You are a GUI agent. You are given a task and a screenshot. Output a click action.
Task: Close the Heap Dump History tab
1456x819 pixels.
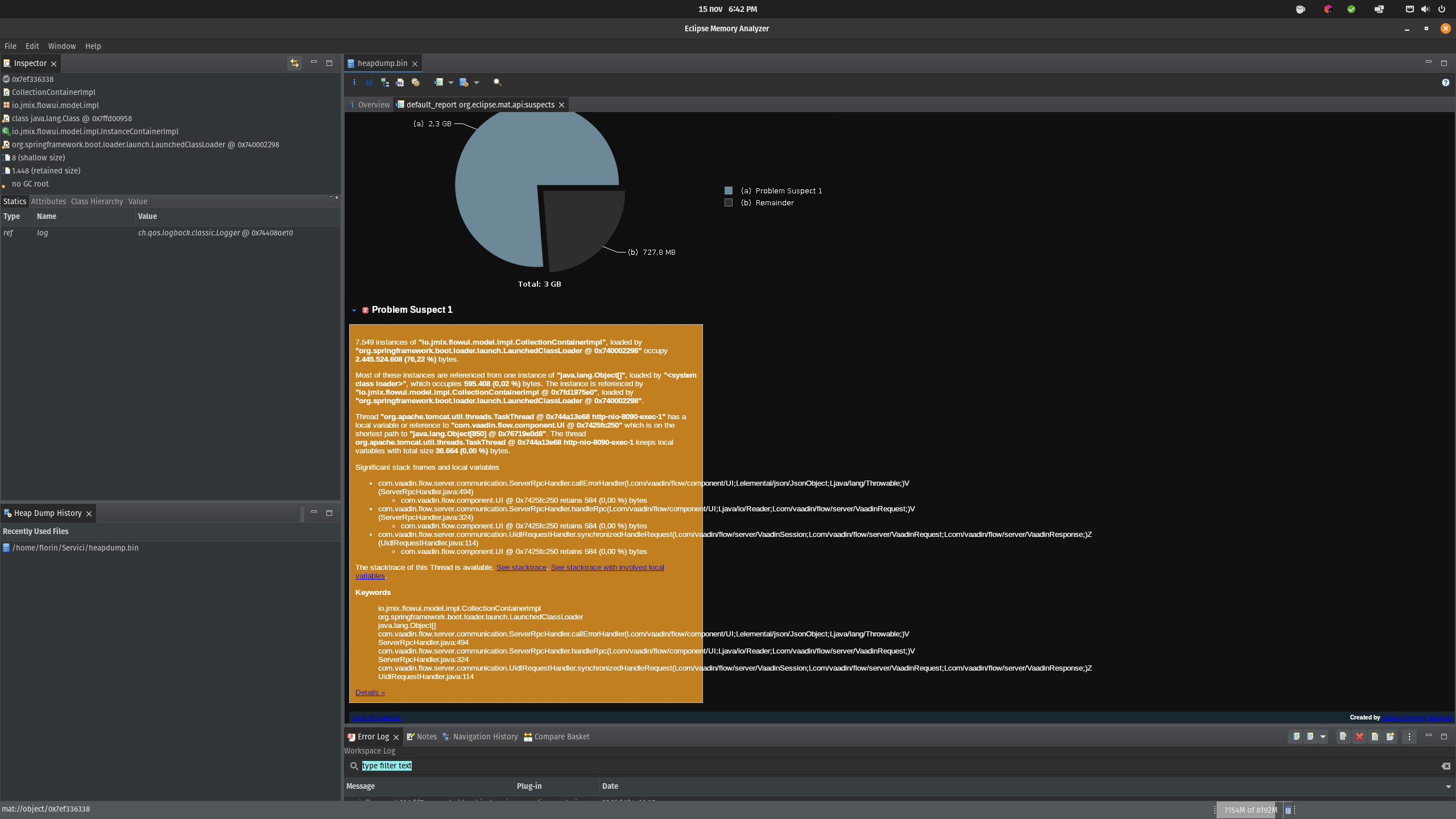[89, 514]
